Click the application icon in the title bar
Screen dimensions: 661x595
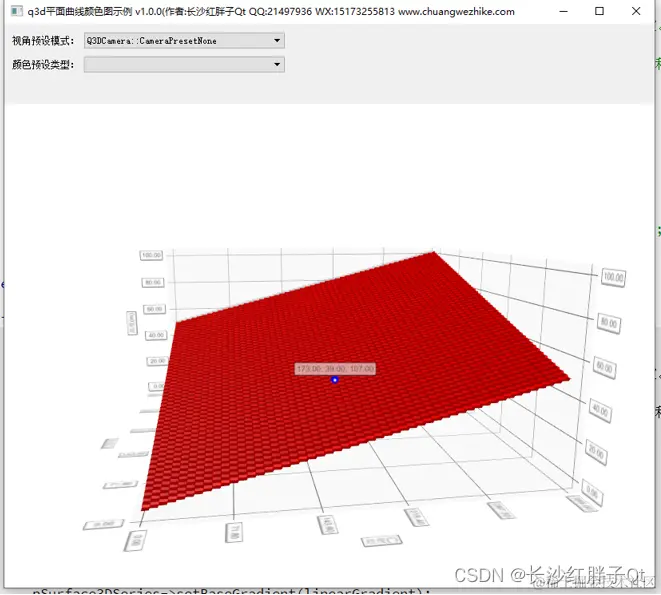(x=16, y=11)
